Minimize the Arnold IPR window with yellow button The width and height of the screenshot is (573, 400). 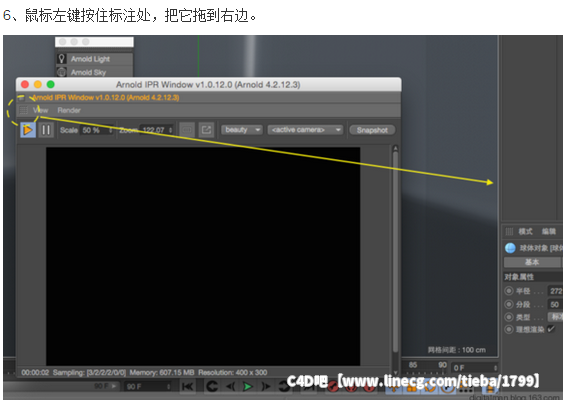(x=38, y=84)
